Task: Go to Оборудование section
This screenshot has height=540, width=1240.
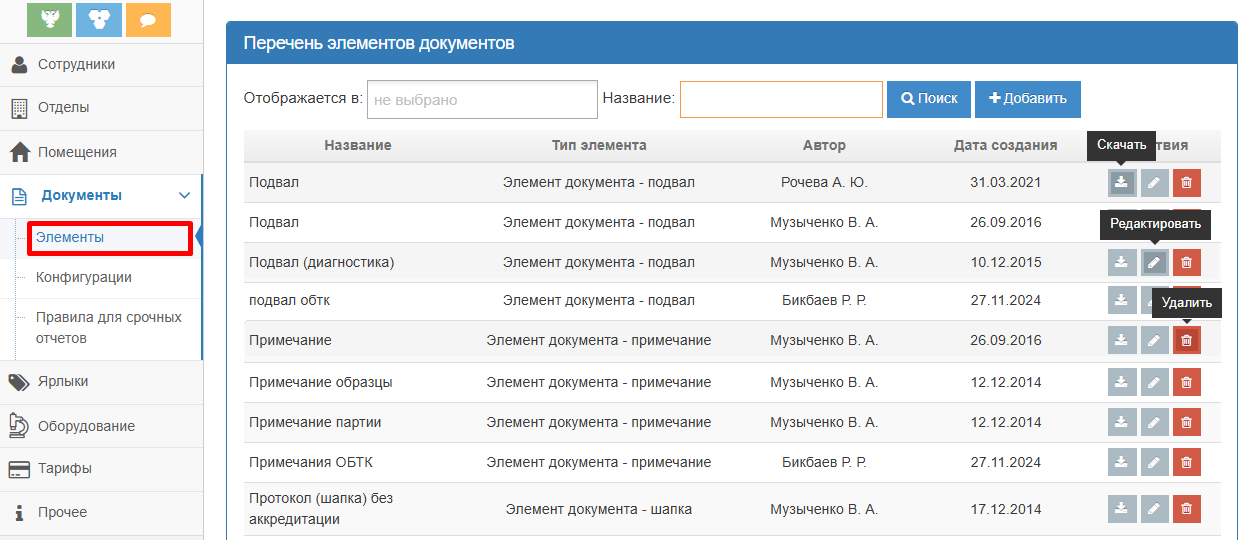Action: coord(86,426)
